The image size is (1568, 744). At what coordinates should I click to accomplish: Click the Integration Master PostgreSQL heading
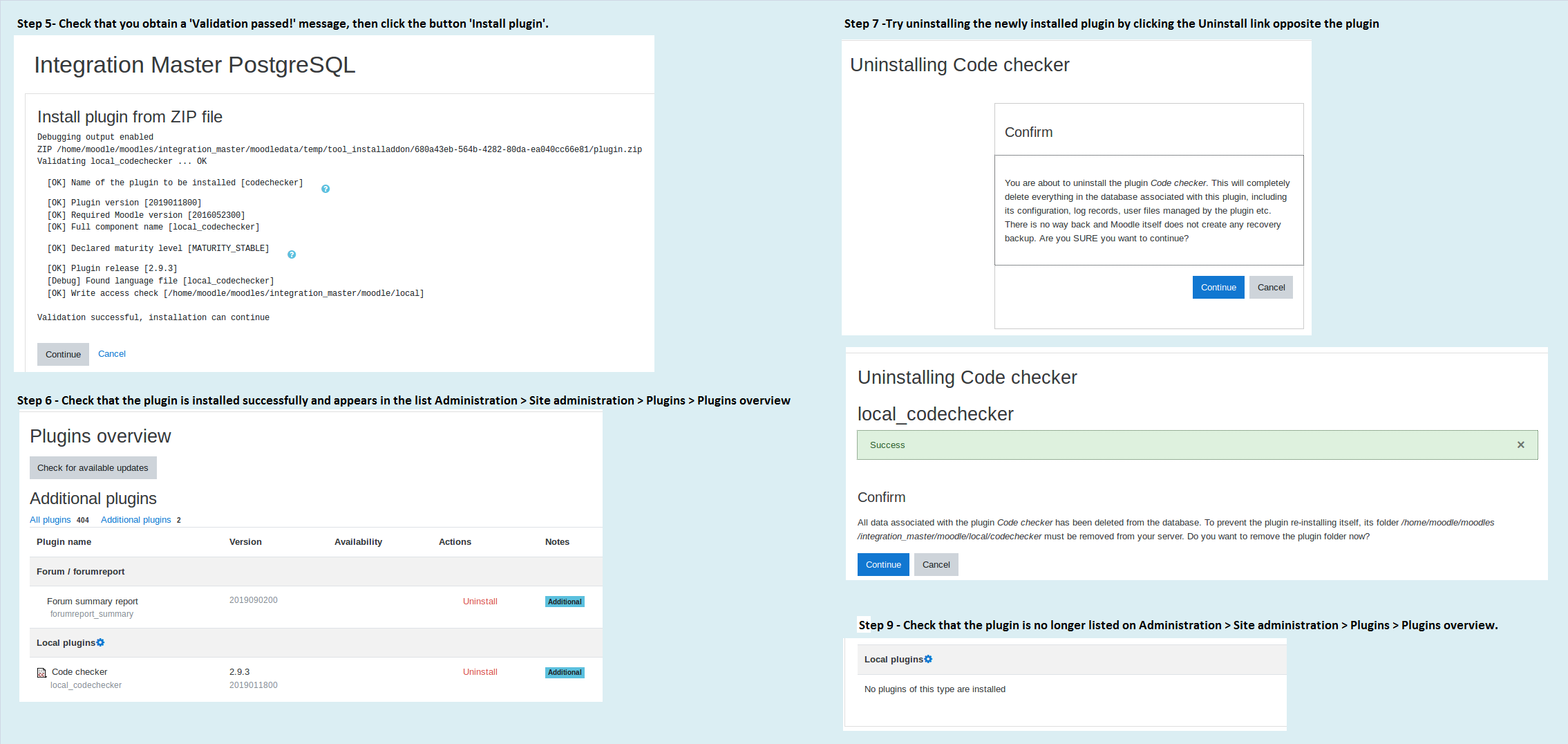coord(195,64)
